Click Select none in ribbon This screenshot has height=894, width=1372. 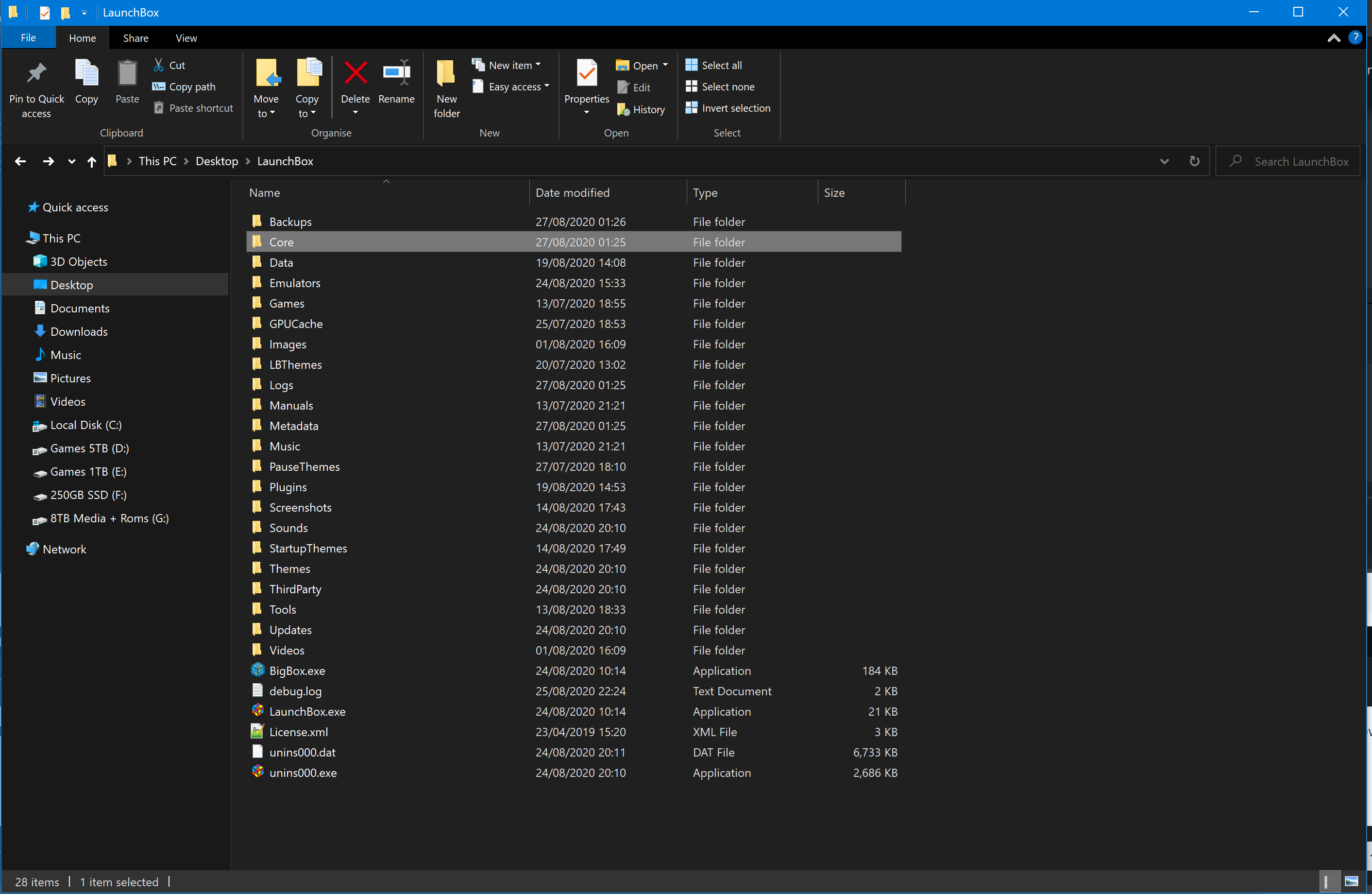coord(719,86)
